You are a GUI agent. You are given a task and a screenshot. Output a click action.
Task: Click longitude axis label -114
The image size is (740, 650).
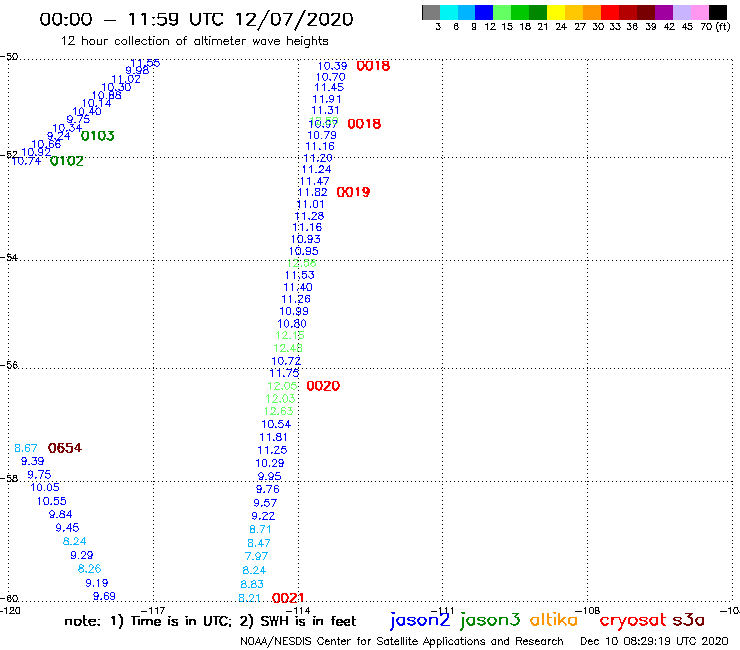[298, 610]
